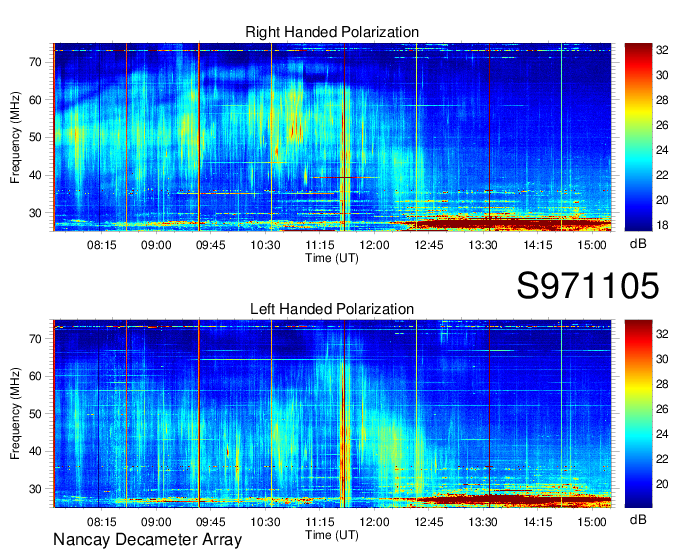
Task: Click the 18 value on the Right Handed colorbar
Action: click(662, 225)
